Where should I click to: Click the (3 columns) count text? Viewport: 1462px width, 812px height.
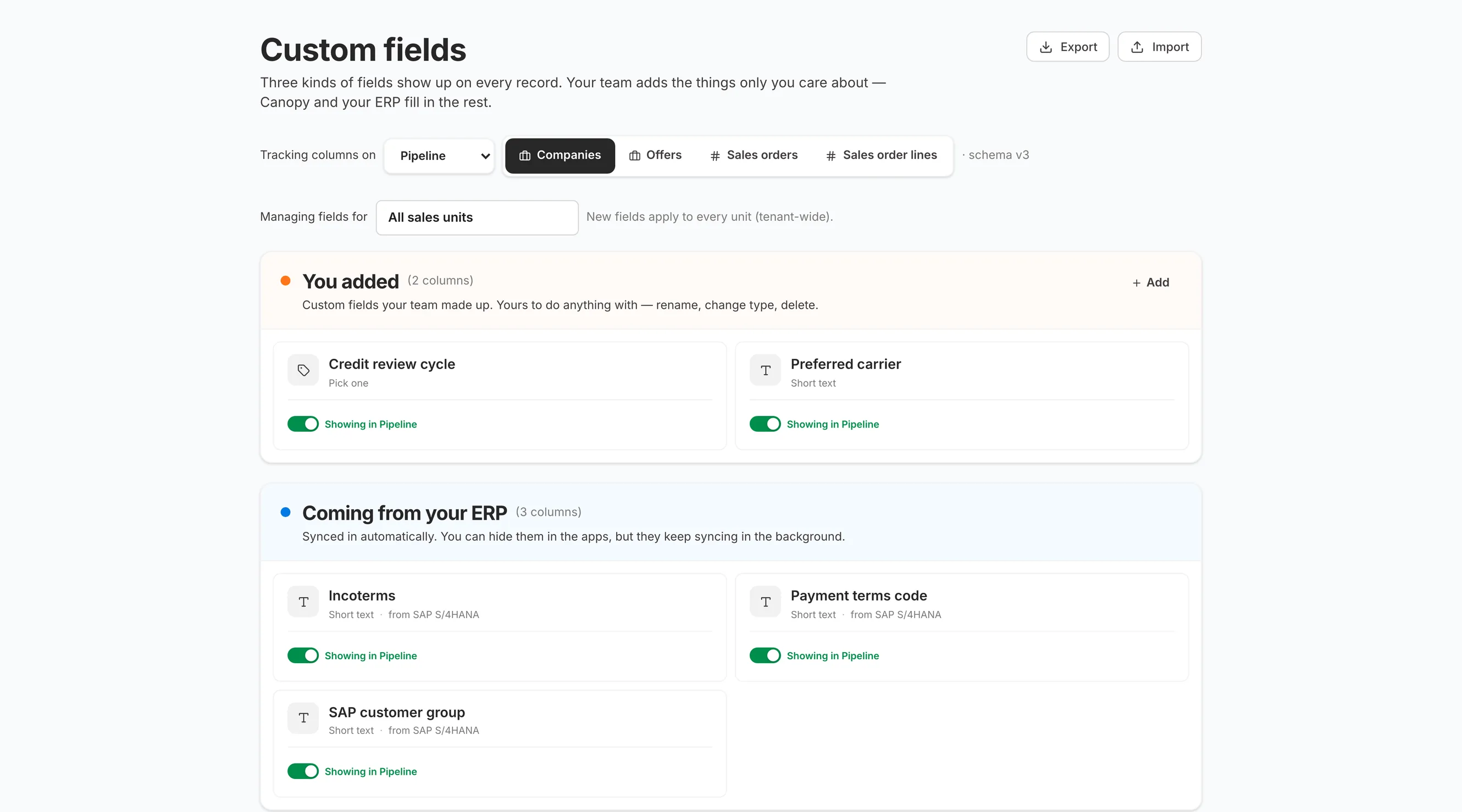(x=549, y=512)
